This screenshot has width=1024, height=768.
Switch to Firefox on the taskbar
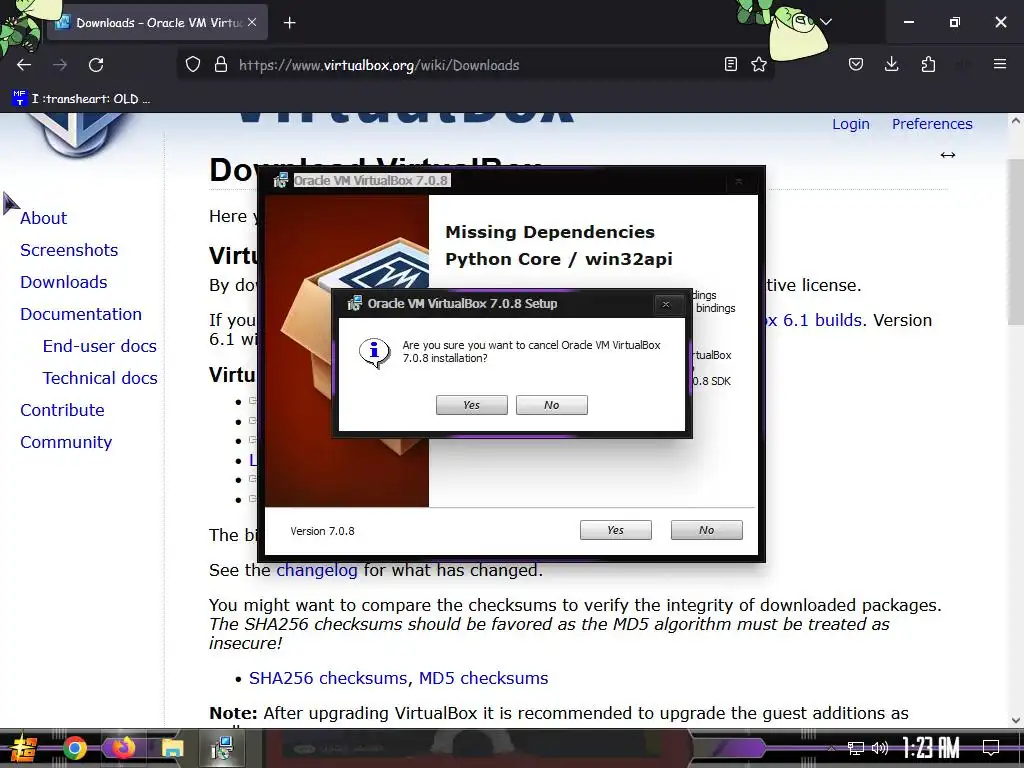click(122, 748)
